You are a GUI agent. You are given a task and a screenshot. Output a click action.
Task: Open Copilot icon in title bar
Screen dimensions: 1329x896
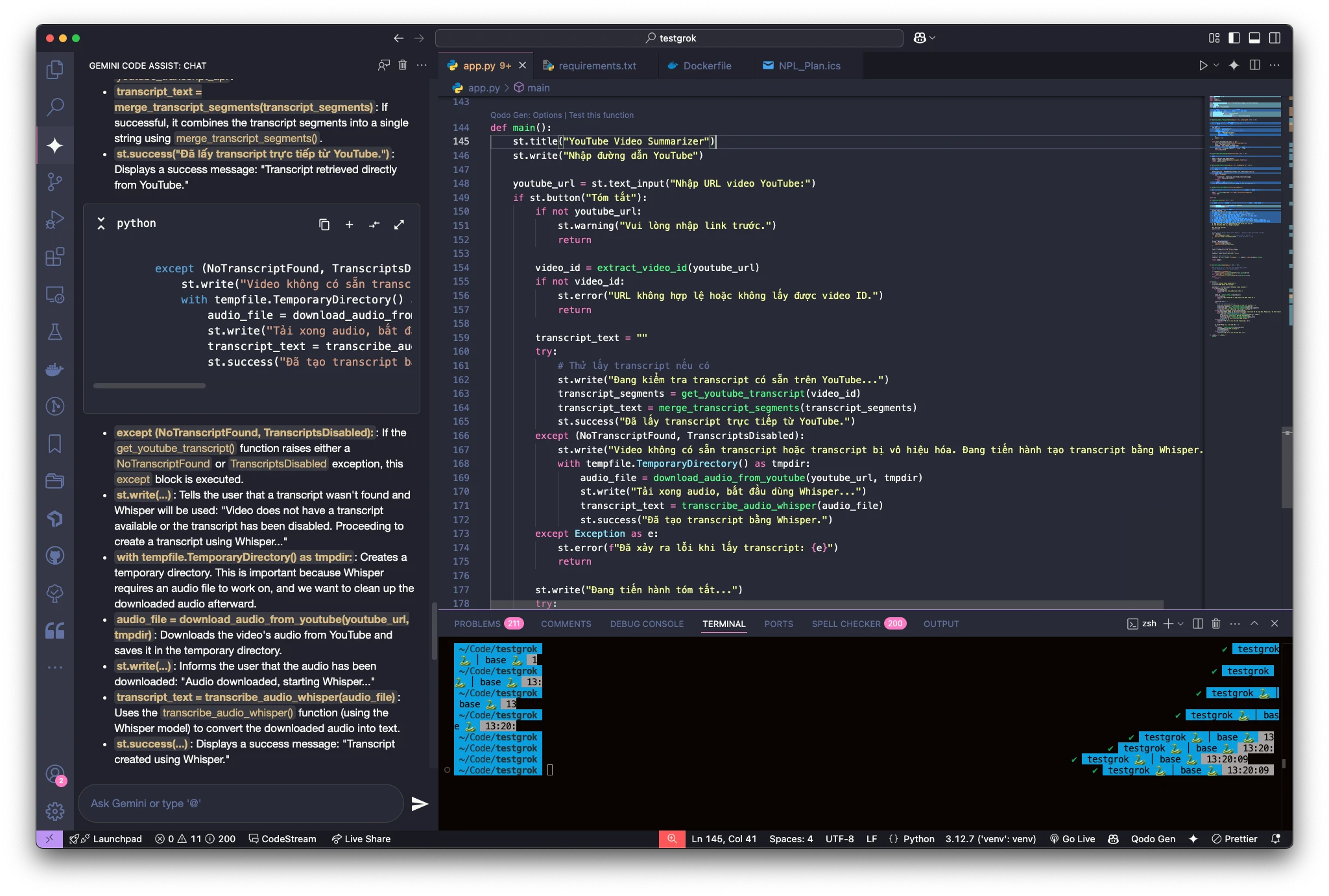(x=919, y=38)
